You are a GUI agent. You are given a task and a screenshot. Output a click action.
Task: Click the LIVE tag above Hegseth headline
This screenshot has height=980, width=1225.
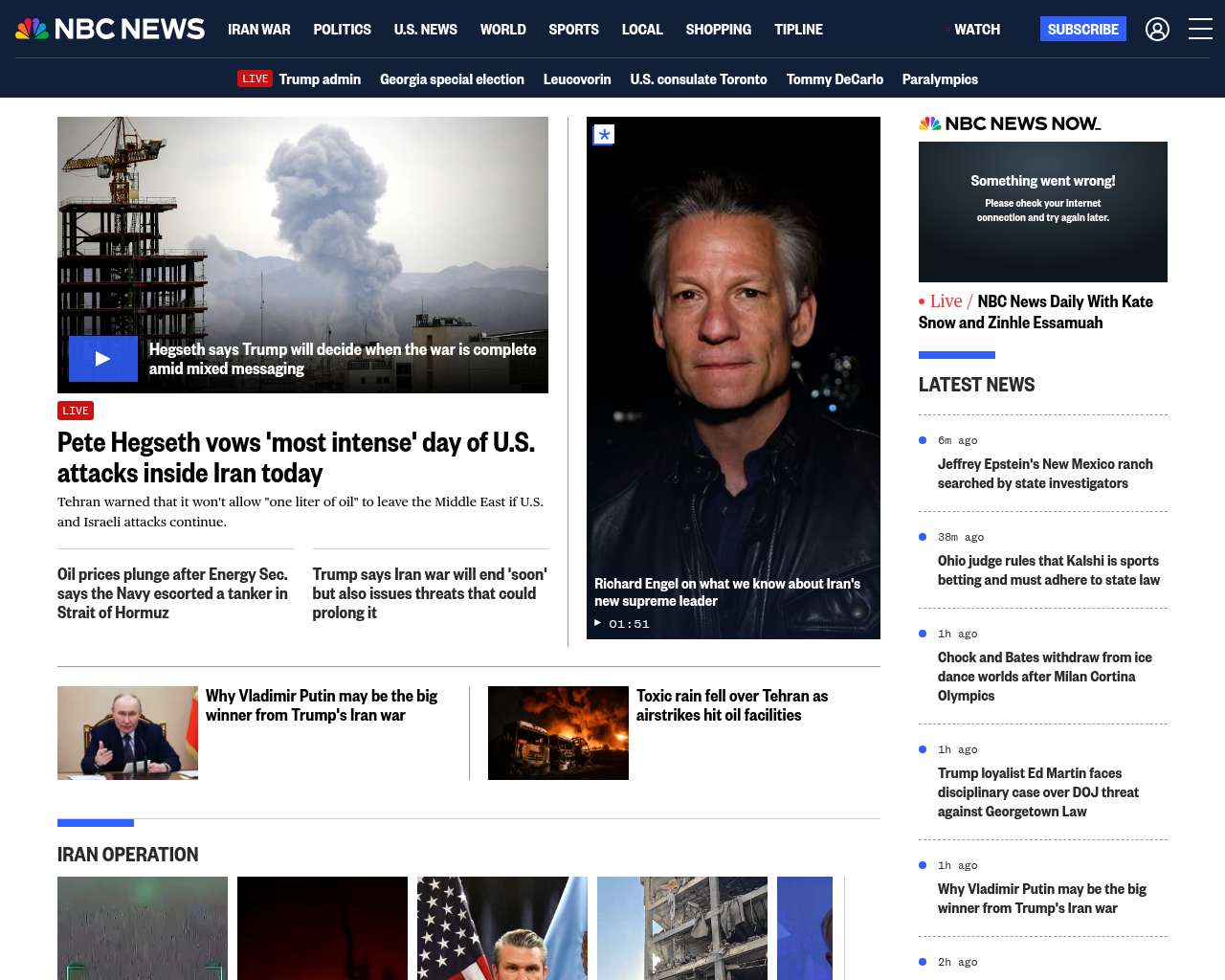pyautogui.click(x=76, y=411)
